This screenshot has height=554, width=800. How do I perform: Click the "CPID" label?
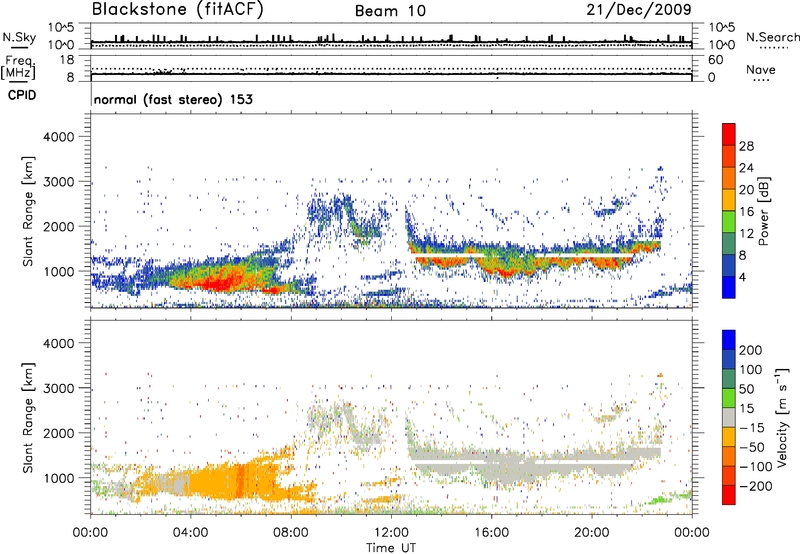pos(22,95)
